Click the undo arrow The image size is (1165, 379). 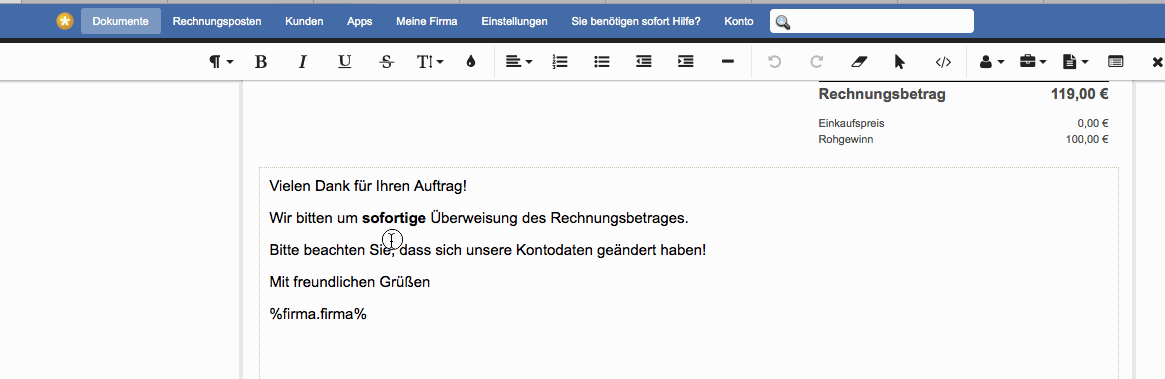pyautogui.click(x=774, y=62)
